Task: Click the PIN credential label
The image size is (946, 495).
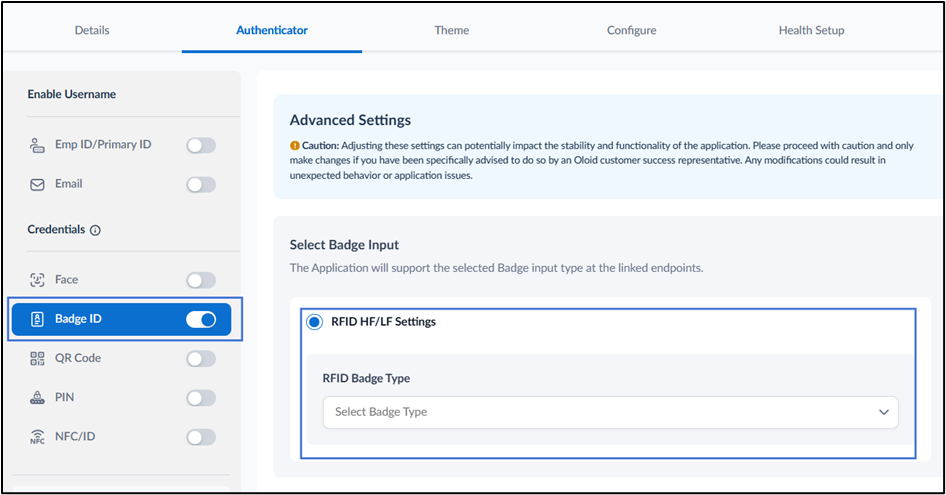Action: point(65,397)
